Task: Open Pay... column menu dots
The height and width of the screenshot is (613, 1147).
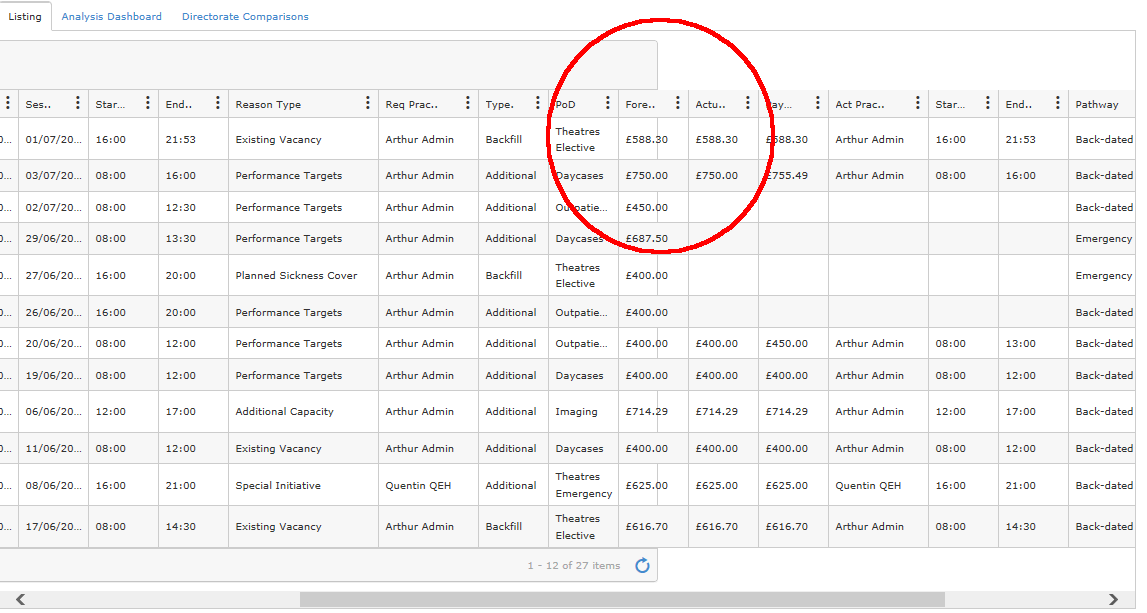Action: (817, 103)
